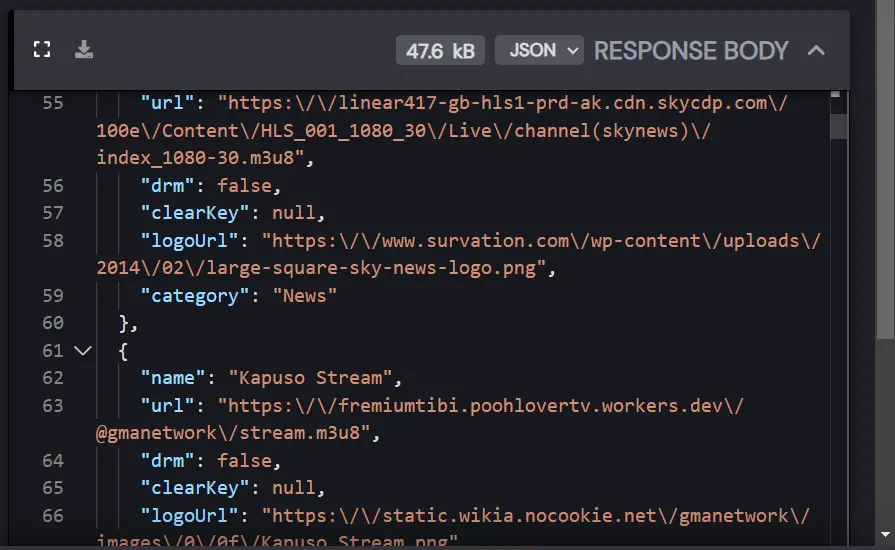Image resolution: width=895 pixels, height=550 pixels.
Task: Click the RESPONSE BODY heading
Action: 691,50
